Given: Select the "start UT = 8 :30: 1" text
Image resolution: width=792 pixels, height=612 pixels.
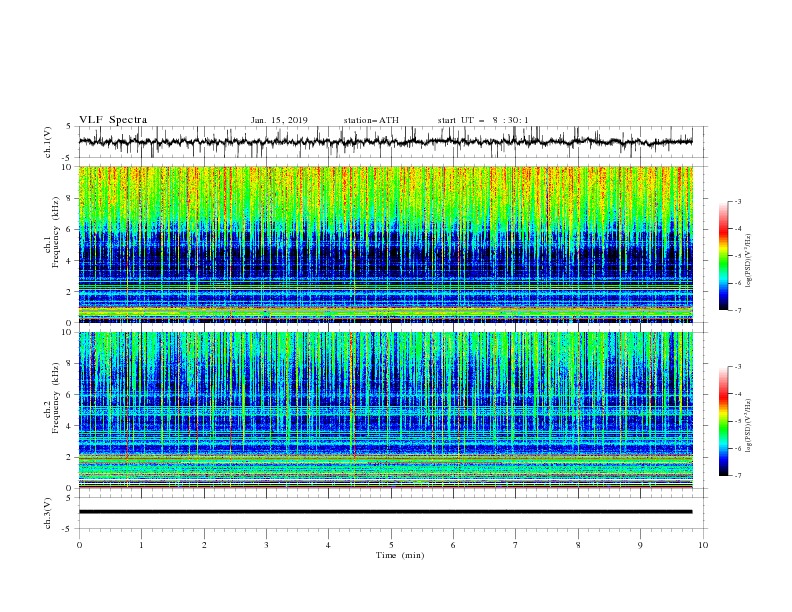Looking at the screenshot, I should 483,120.
